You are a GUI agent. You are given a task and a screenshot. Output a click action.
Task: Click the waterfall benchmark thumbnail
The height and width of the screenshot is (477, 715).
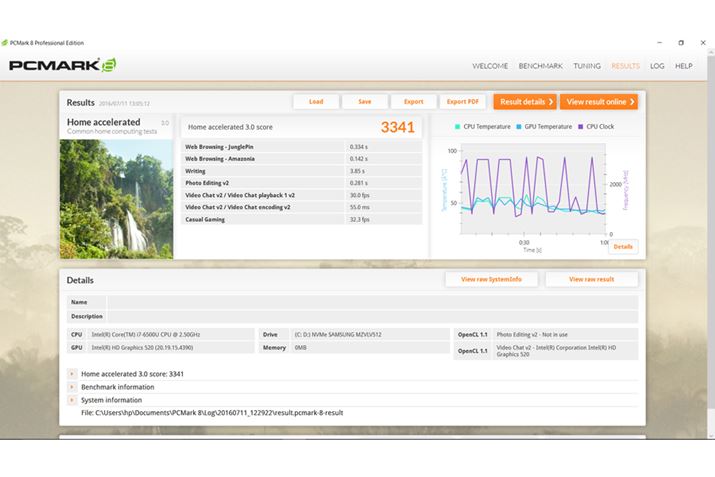coord(116,198)
